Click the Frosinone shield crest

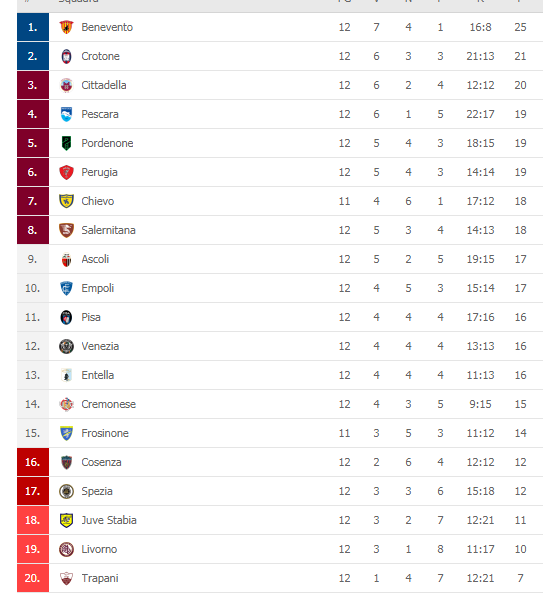(66, 433)
